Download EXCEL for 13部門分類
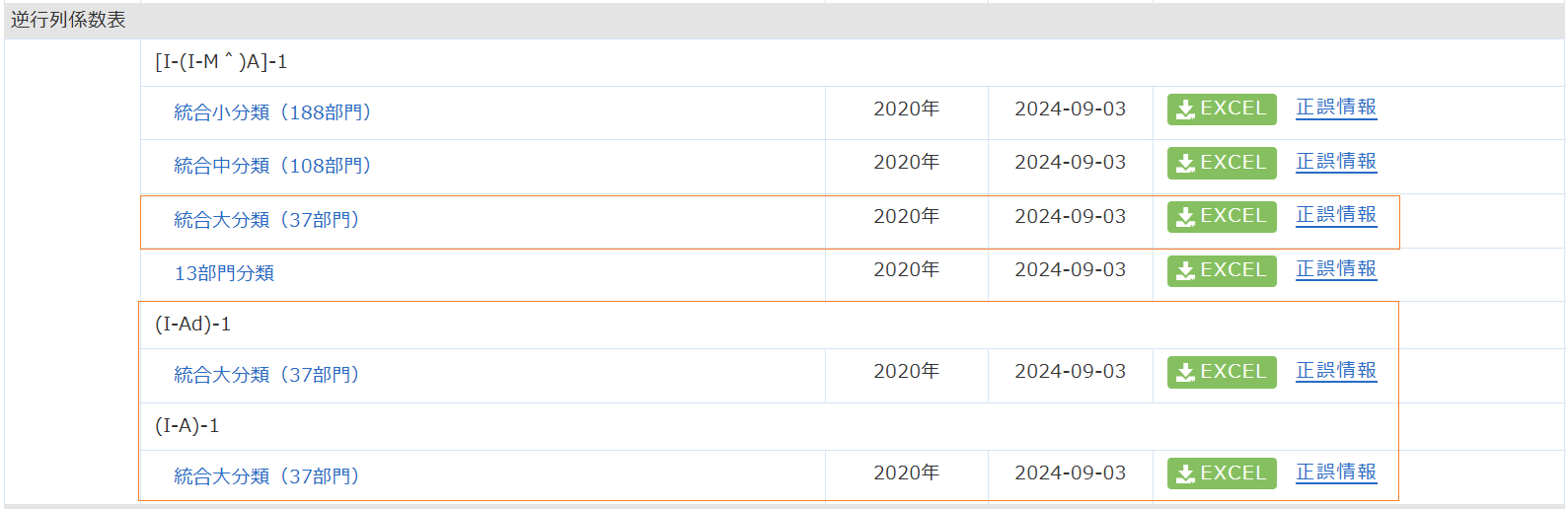 (x=1222, y=270)
